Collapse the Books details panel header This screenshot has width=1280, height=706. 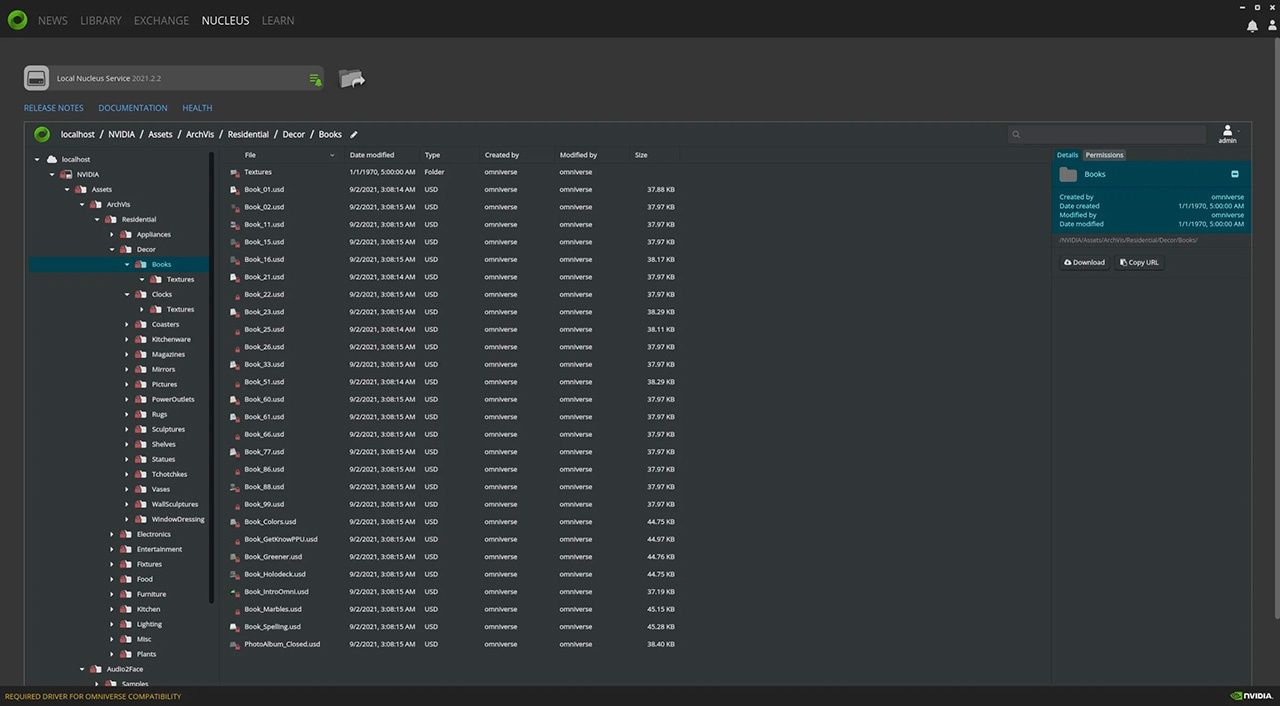click(x=1235, y=174)
